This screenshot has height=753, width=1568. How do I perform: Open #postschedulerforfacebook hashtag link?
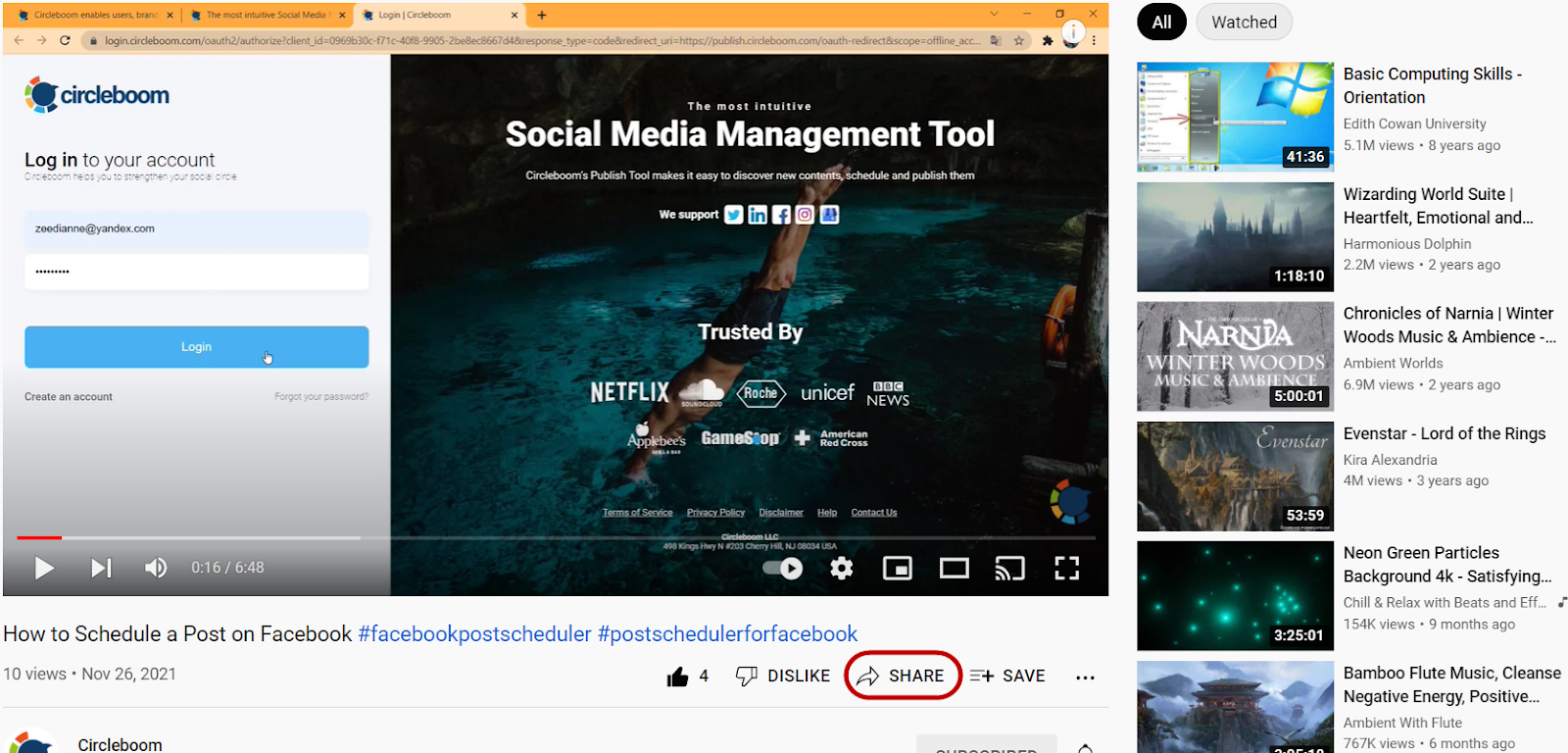[x=727, y=634]
